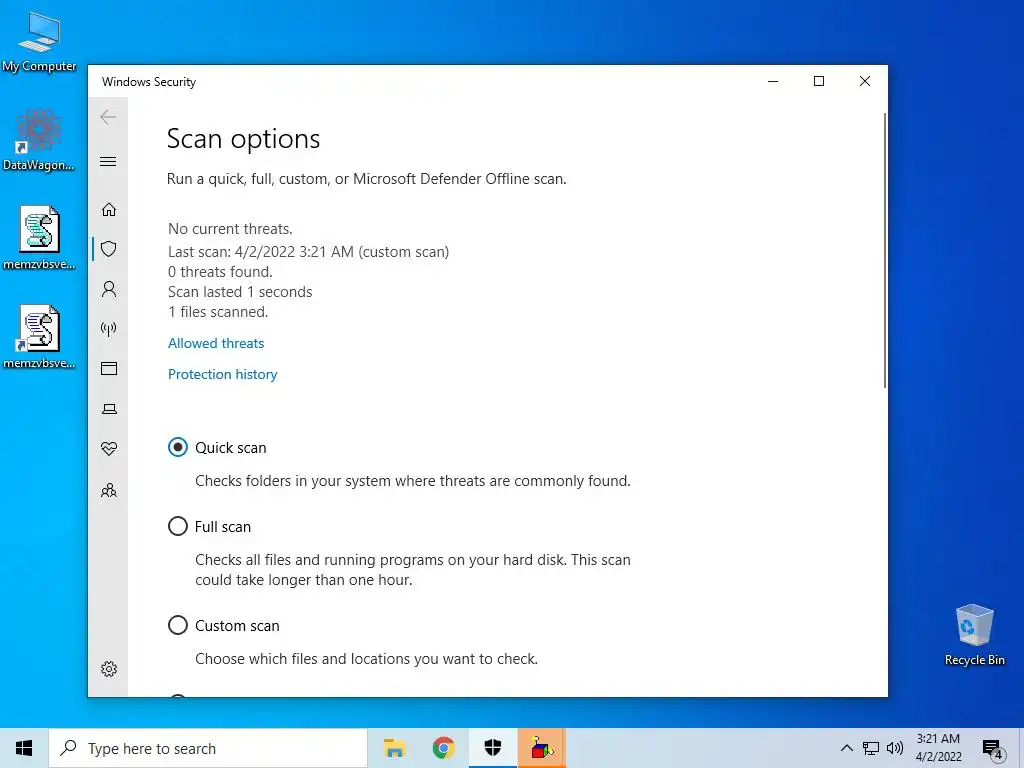Select the Custom scan option
The height and width of the screenshot is (768, 1024).
[x=178, y=626]
